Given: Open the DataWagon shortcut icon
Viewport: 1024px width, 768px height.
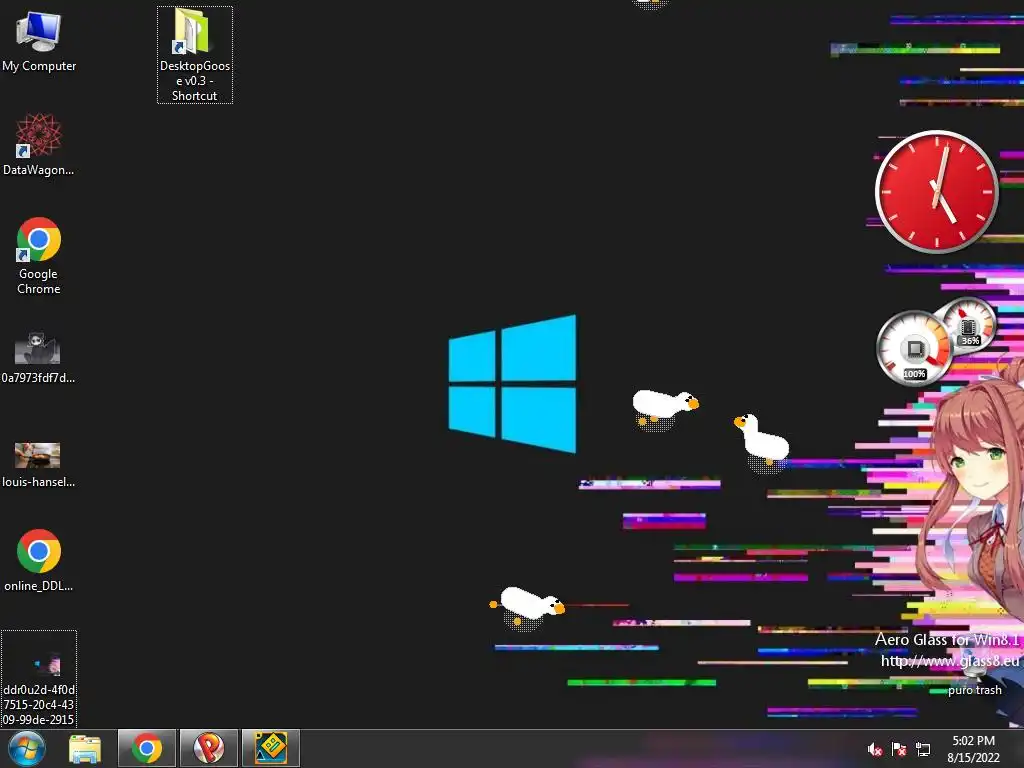Looking at the screenshot, I should pyautogui.click(x=39, y=144).
